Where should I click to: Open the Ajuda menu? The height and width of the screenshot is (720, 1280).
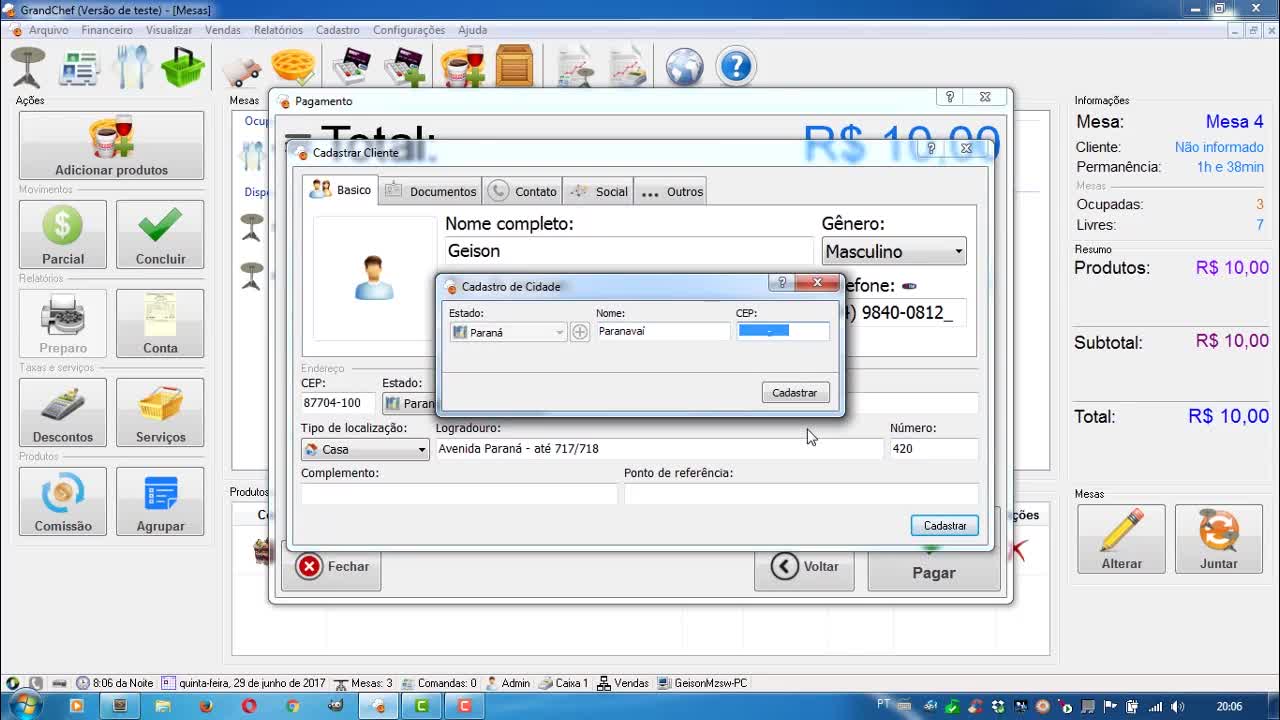472,30
